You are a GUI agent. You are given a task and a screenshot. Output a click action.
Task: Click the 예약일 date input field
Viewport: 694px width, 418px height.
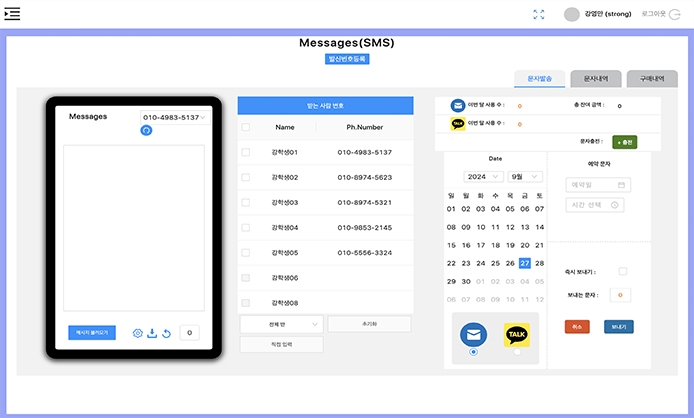pos(597,185)
